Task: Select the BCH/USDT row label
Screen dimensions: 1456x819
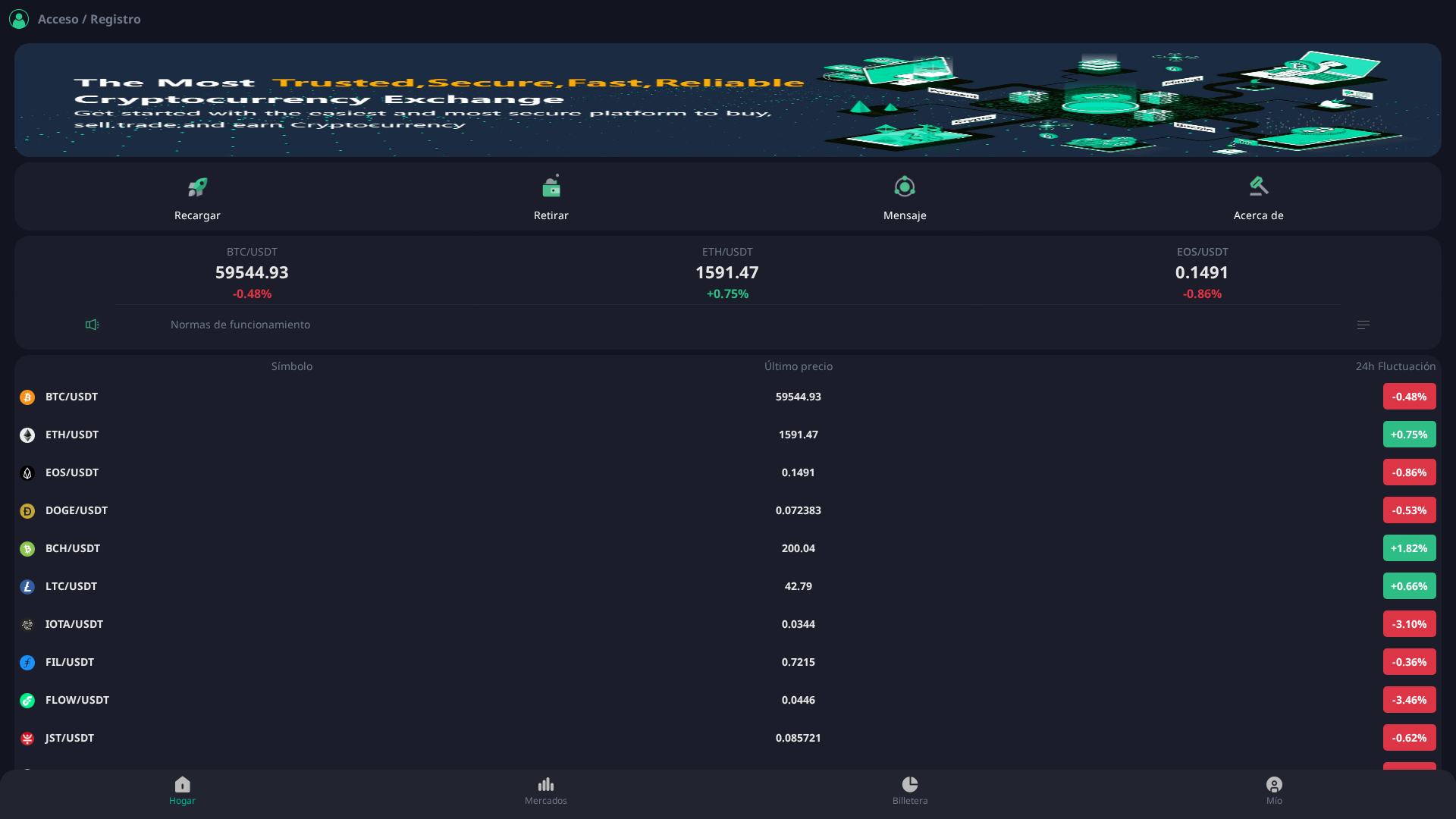Action: point(73,548)
